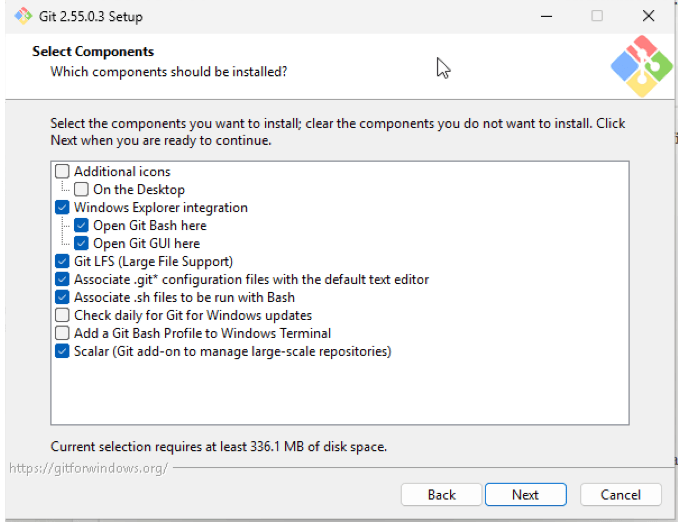Enable the Additional icons checkbox
This screenshot has width=680, height=522.
62,171
